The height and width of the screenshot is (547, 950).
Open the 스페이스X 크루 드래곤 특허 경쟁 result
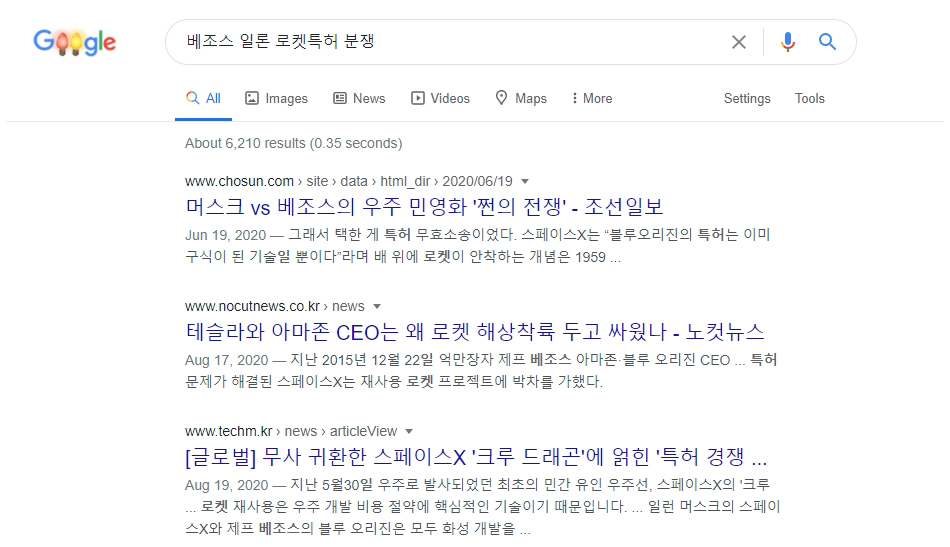point(476,457)
